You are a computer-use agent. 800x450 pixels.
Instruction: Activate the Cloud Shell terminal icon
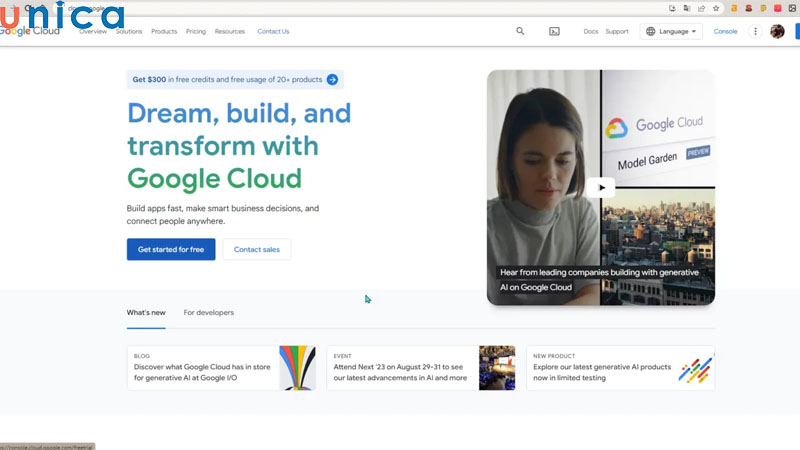tap(554, 32)
